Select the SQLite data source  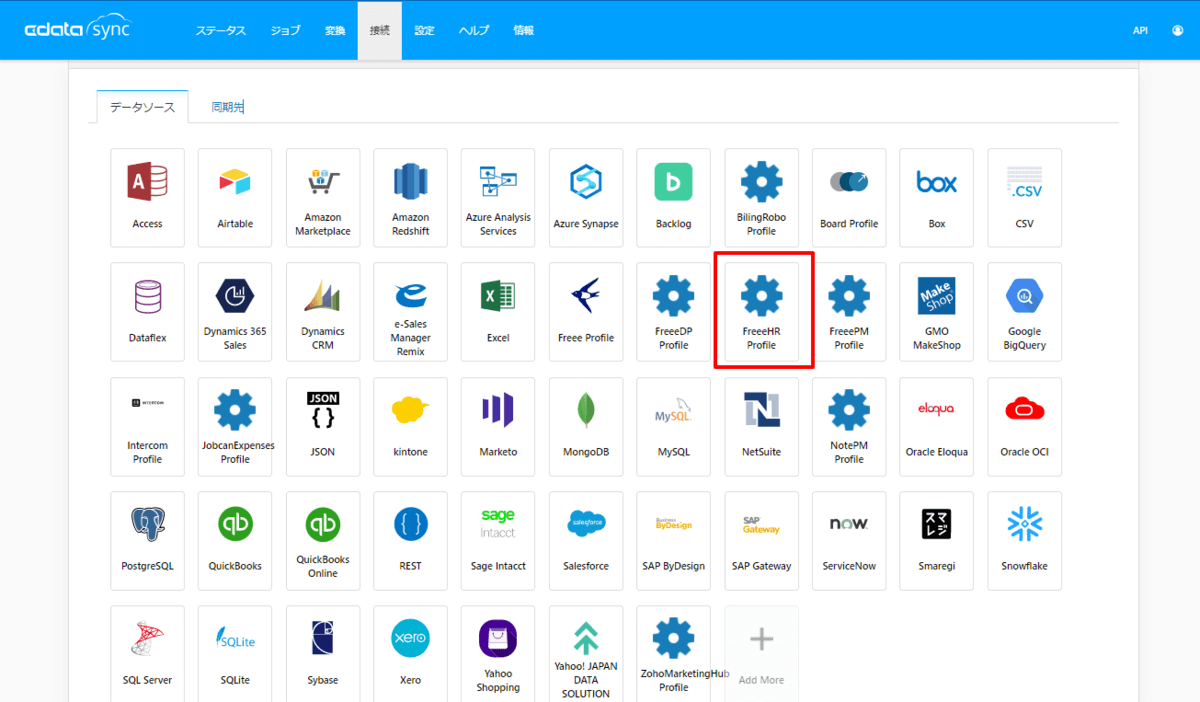[235, 653]
